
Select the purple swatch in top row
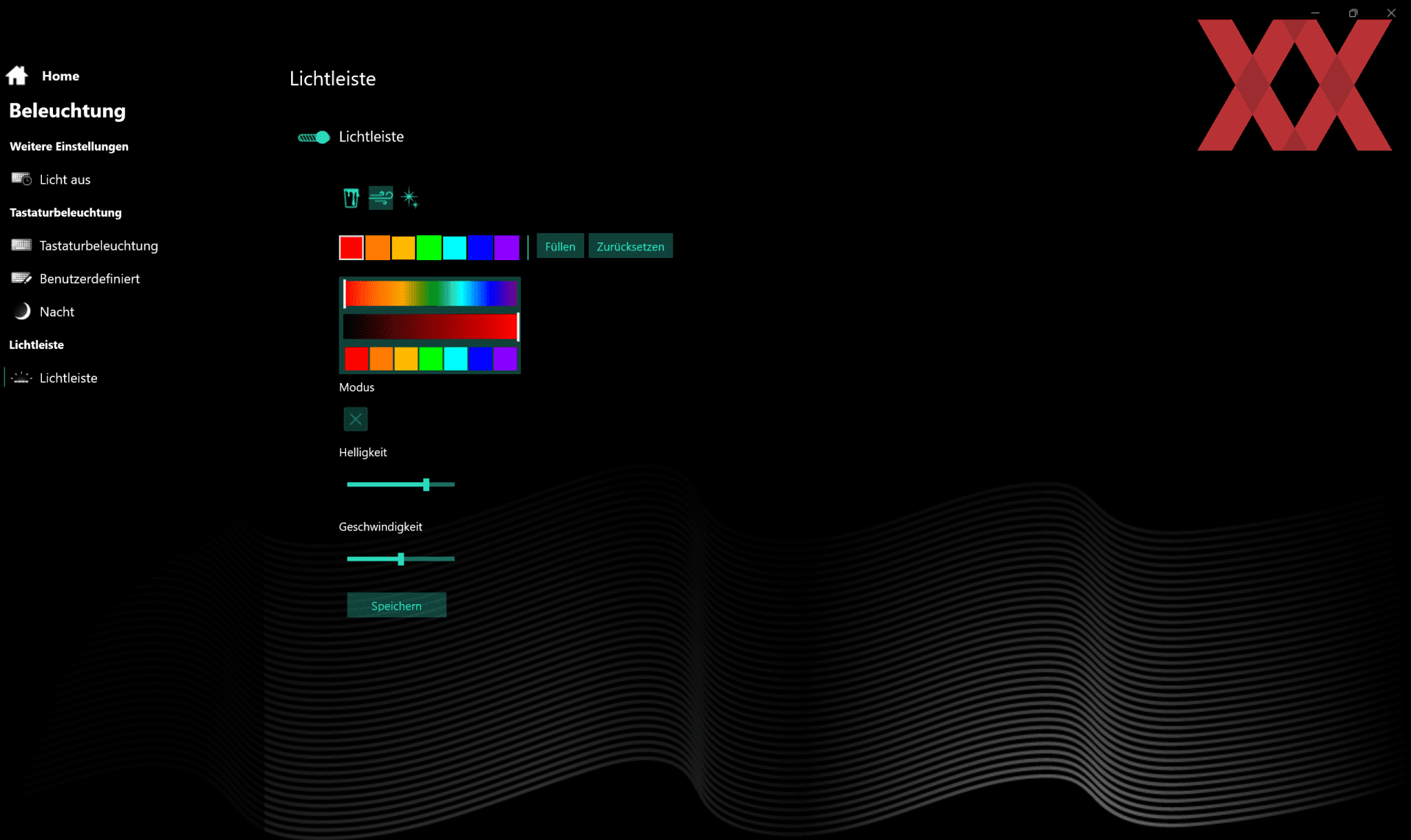click(506, 248)
